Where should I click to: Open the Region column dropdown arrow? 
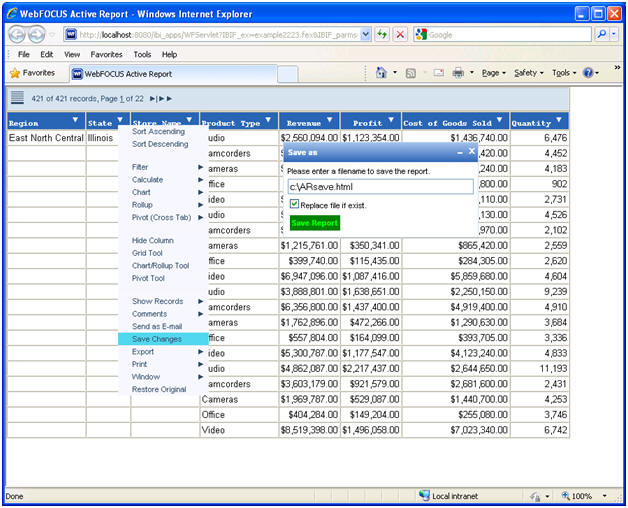75,120
